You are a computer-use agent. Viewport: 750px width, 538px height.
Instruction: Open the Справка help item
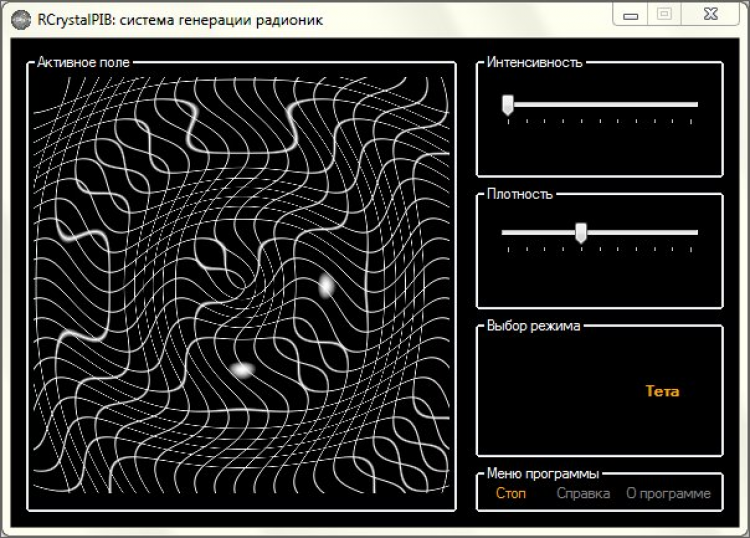tap(583, 494)
